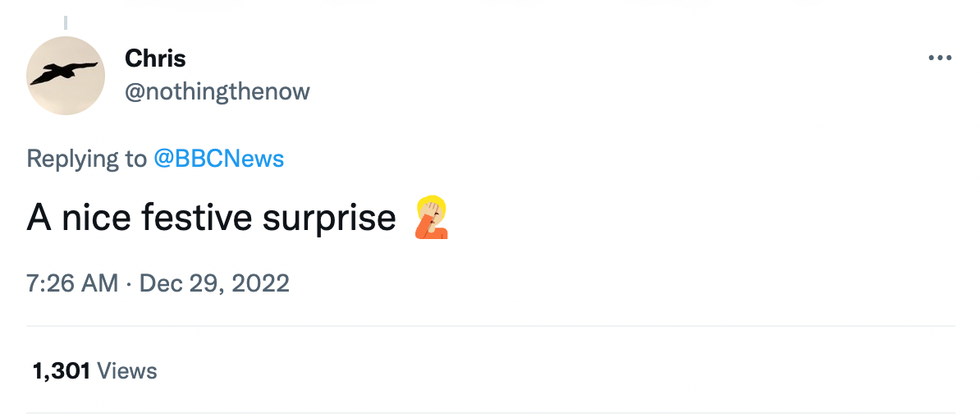Click the facepalm emoji in the tweet
This screenshot has height=419, width=980.
[x=429, y=219]
